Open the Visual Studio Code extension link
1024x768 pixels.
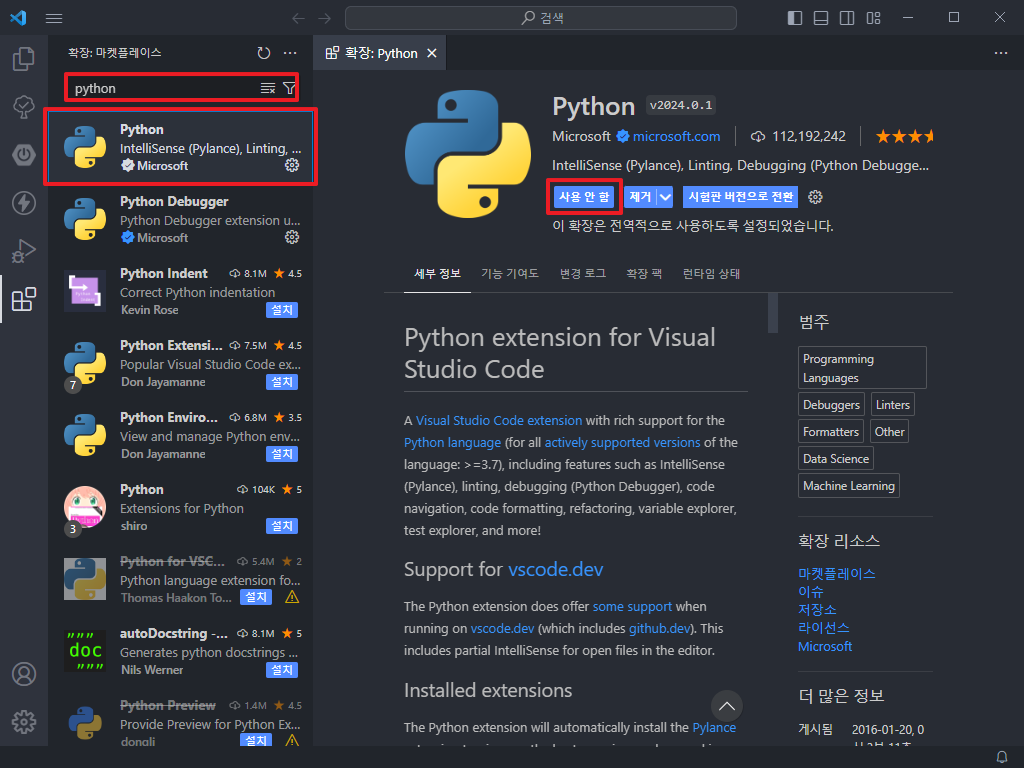[499, 421]
